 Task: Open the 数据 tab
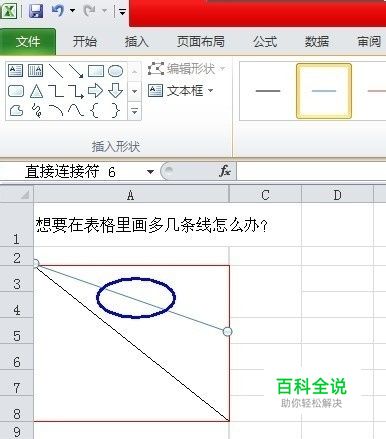317,42
